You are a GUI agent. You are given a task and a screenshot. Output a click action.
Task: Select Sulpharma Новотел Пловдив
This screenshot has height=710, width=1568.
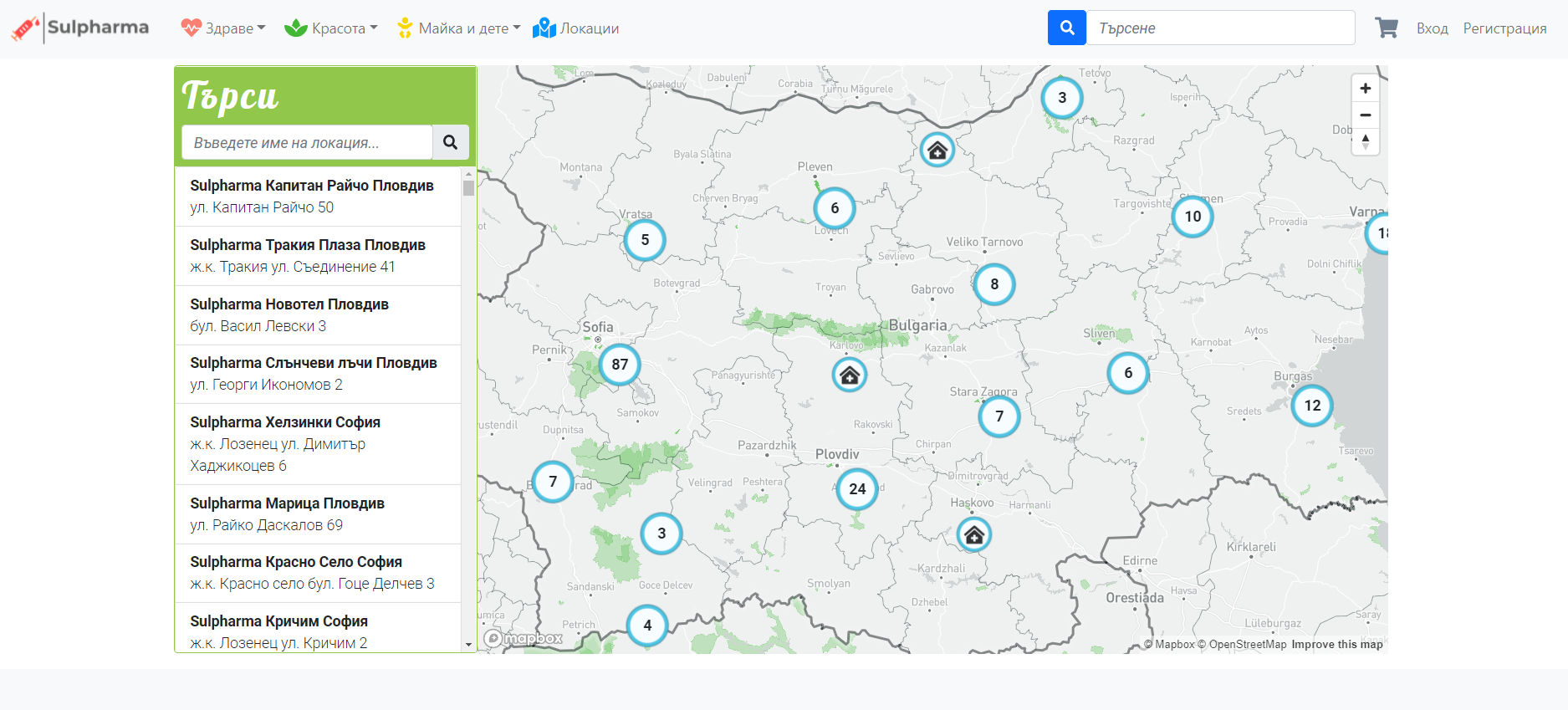point(318,315)
